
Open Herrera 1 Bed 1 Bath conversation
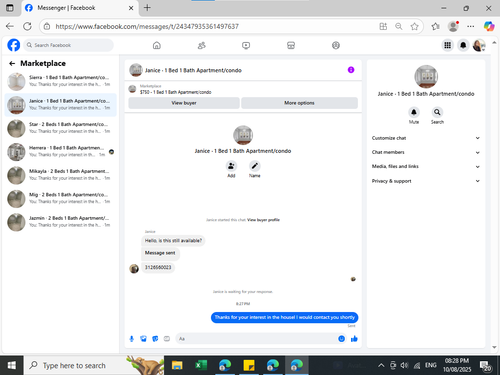coord(61,152)
